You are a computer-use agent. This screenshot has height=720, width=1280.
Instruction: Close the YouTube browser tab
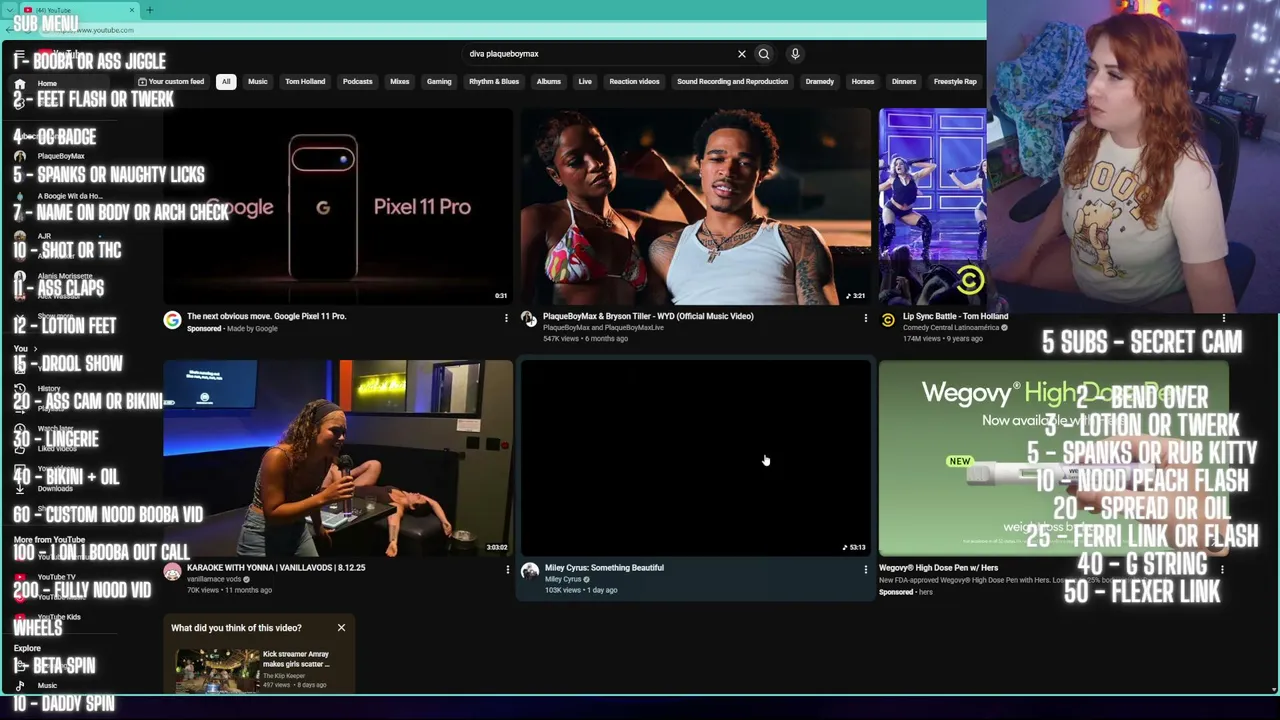(x=131, y=10)
